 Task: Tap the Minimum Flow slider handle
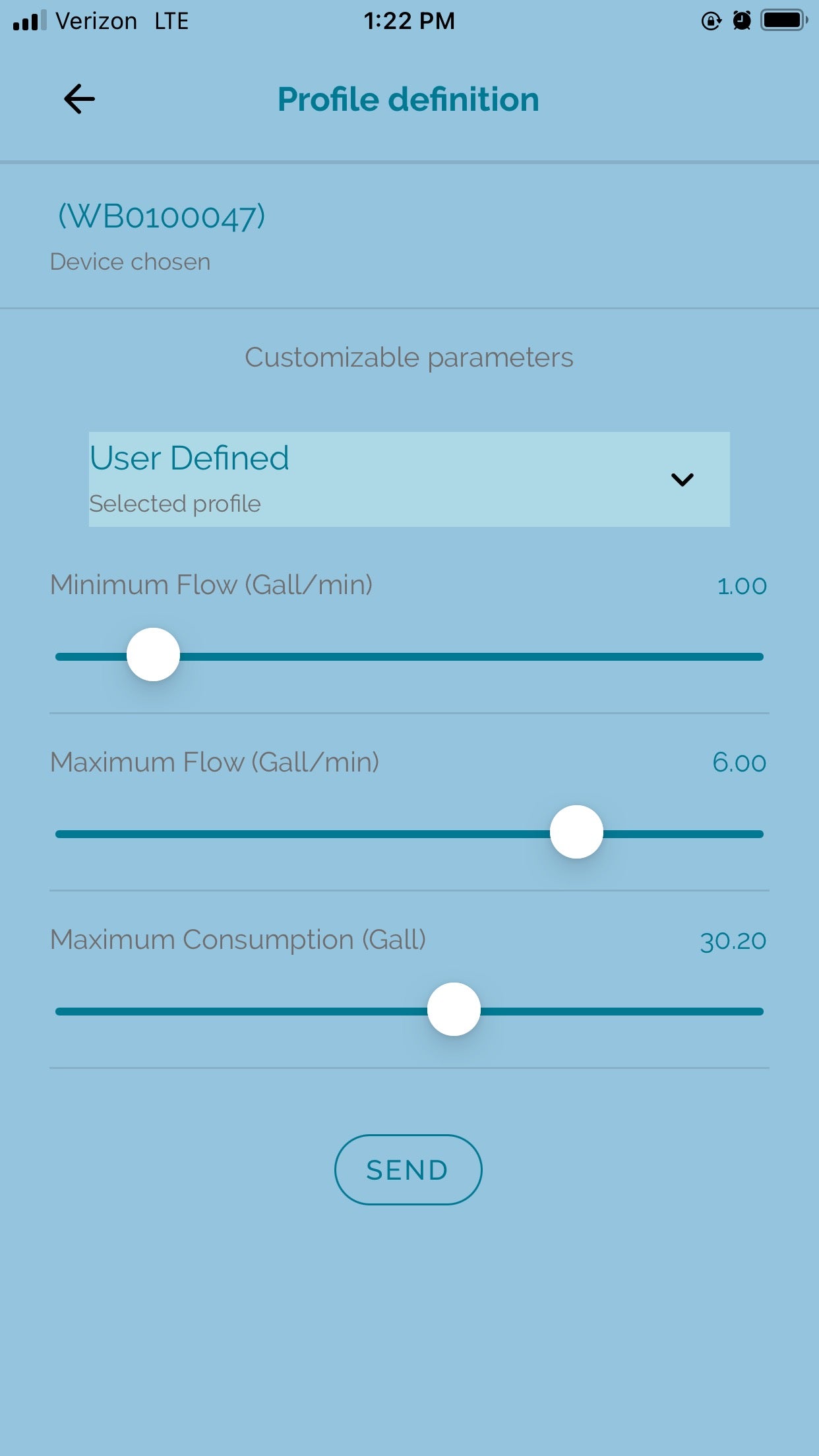coord(153,655)
